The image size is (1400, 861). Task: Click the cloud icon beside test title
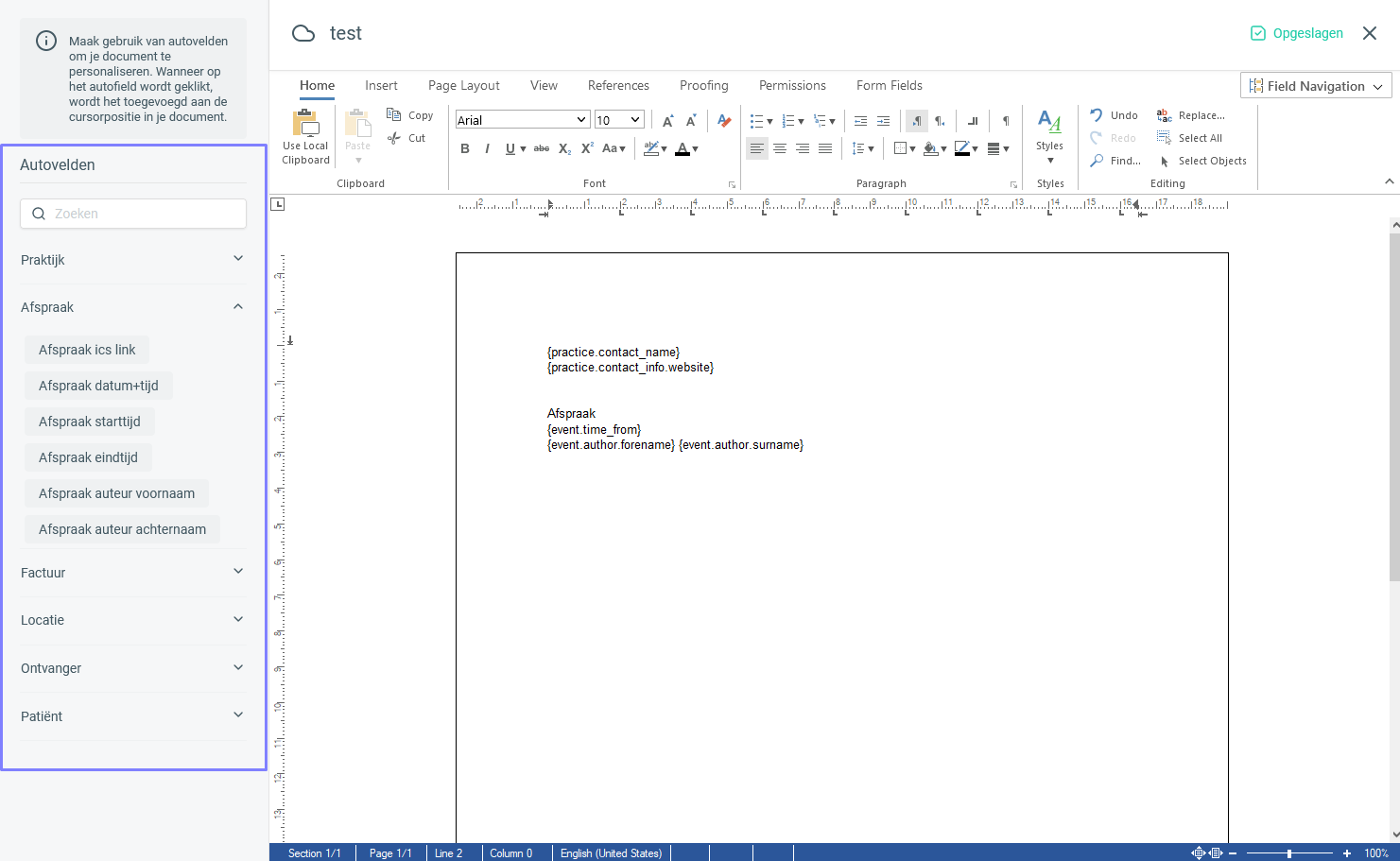tap(303, 34)
